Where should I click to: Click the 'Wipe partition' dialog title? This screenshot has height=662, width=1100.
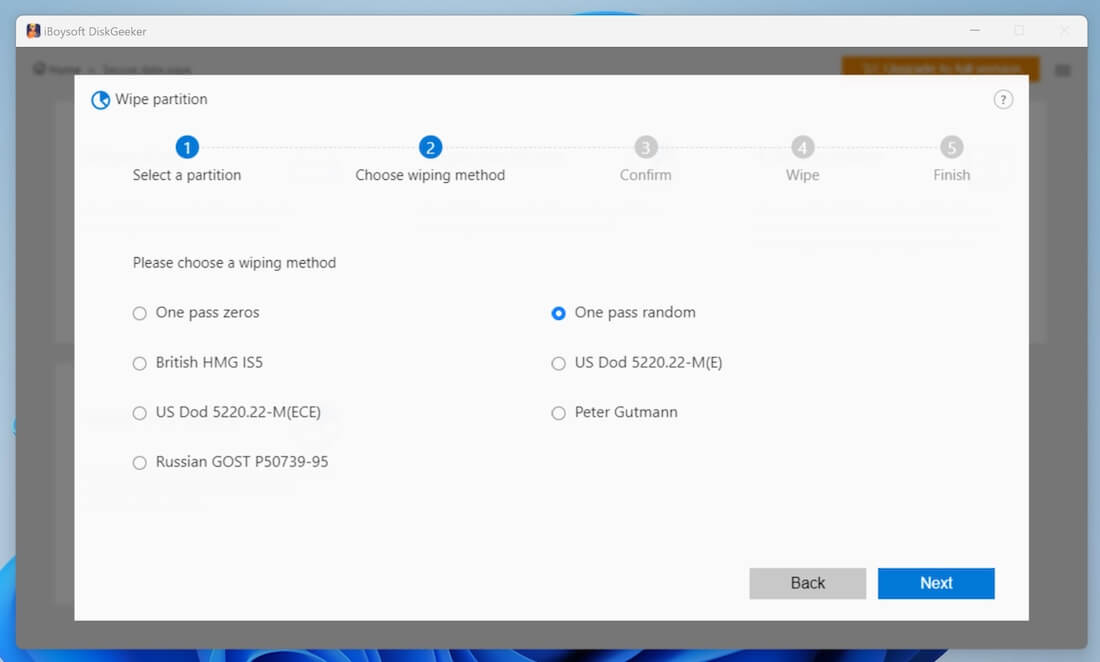point(161,100)
